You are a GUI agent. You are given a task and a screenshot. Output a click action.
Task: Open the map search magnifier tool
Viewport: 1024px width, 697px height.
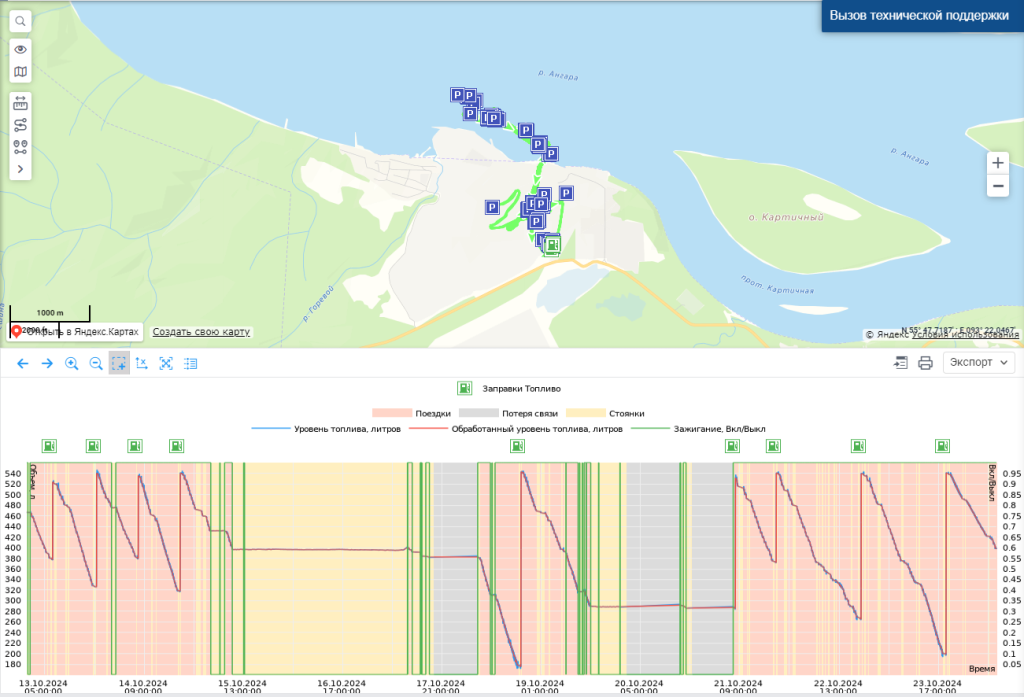coord(20,22)
